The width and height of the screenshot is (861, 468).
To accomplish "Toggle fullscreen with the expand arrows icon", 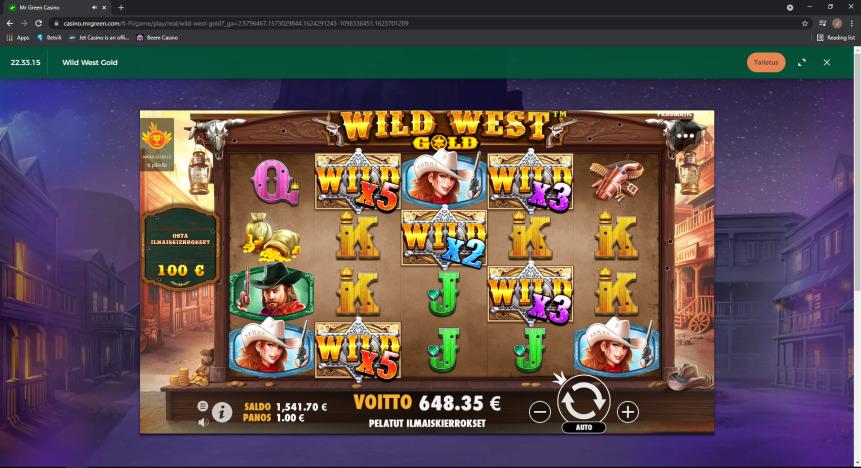I will pyautogui.click(x=802, y=63).
